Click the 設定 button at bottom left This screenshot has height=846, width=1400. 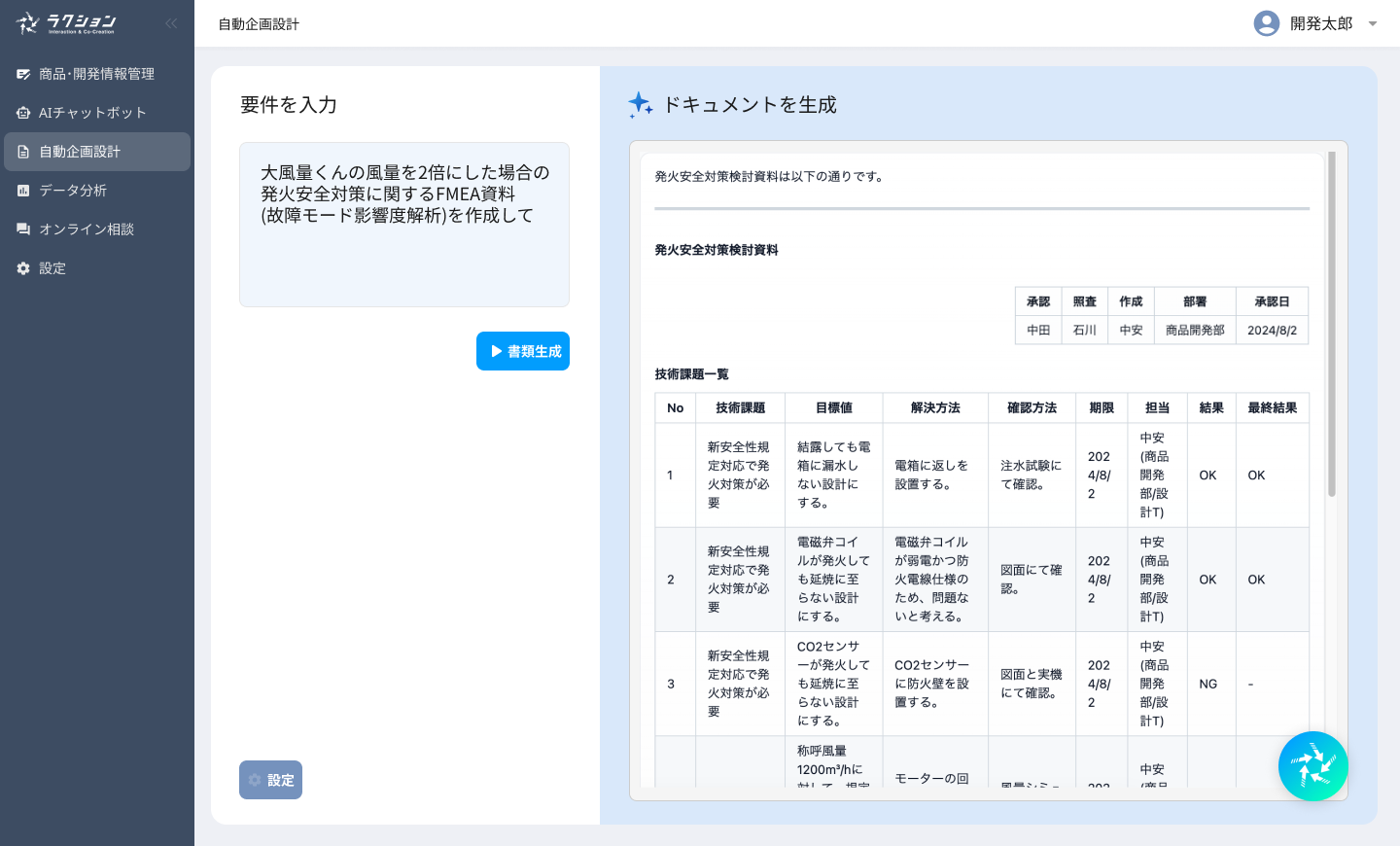coord(270,780)
